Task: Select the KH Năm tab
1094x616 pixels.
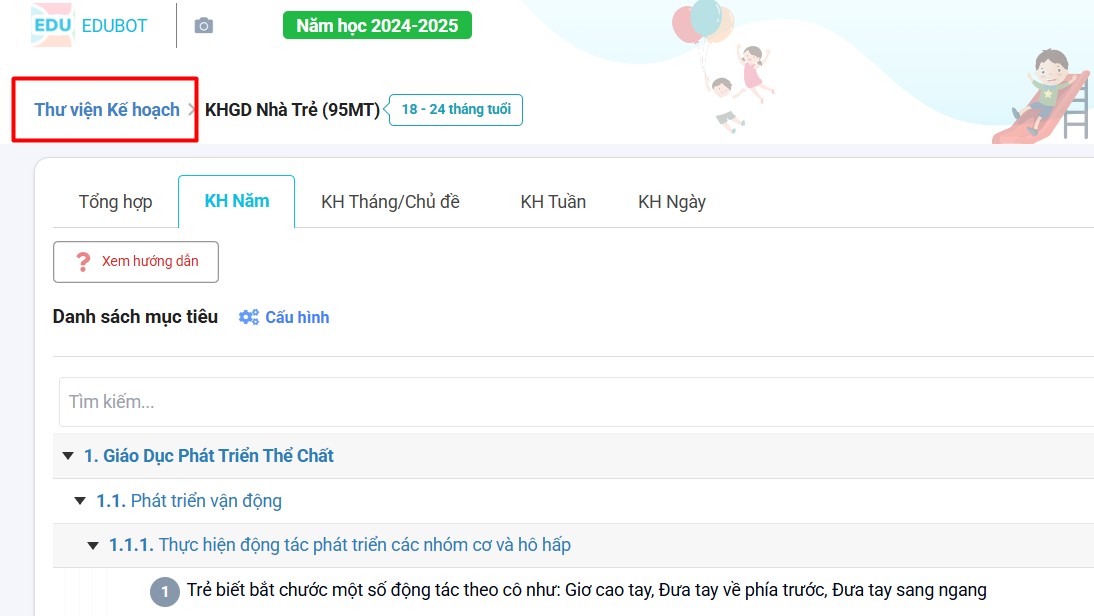Action: 236,202
